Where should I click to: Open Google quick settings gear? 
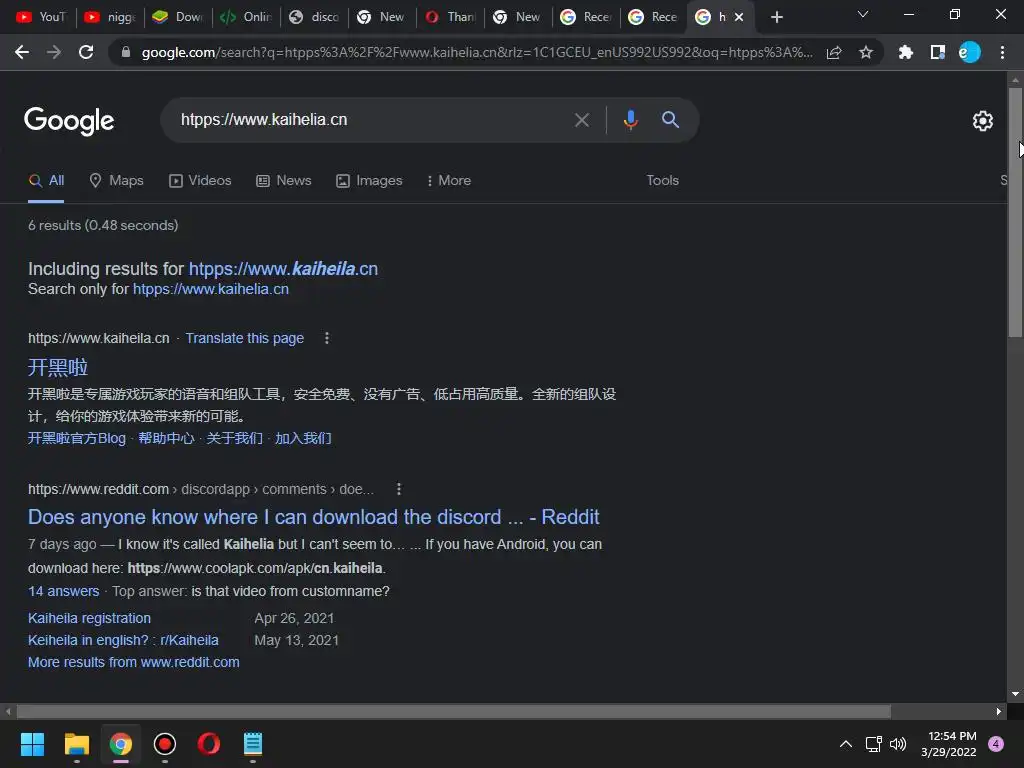pyautogui.click(x=983, y=121)
